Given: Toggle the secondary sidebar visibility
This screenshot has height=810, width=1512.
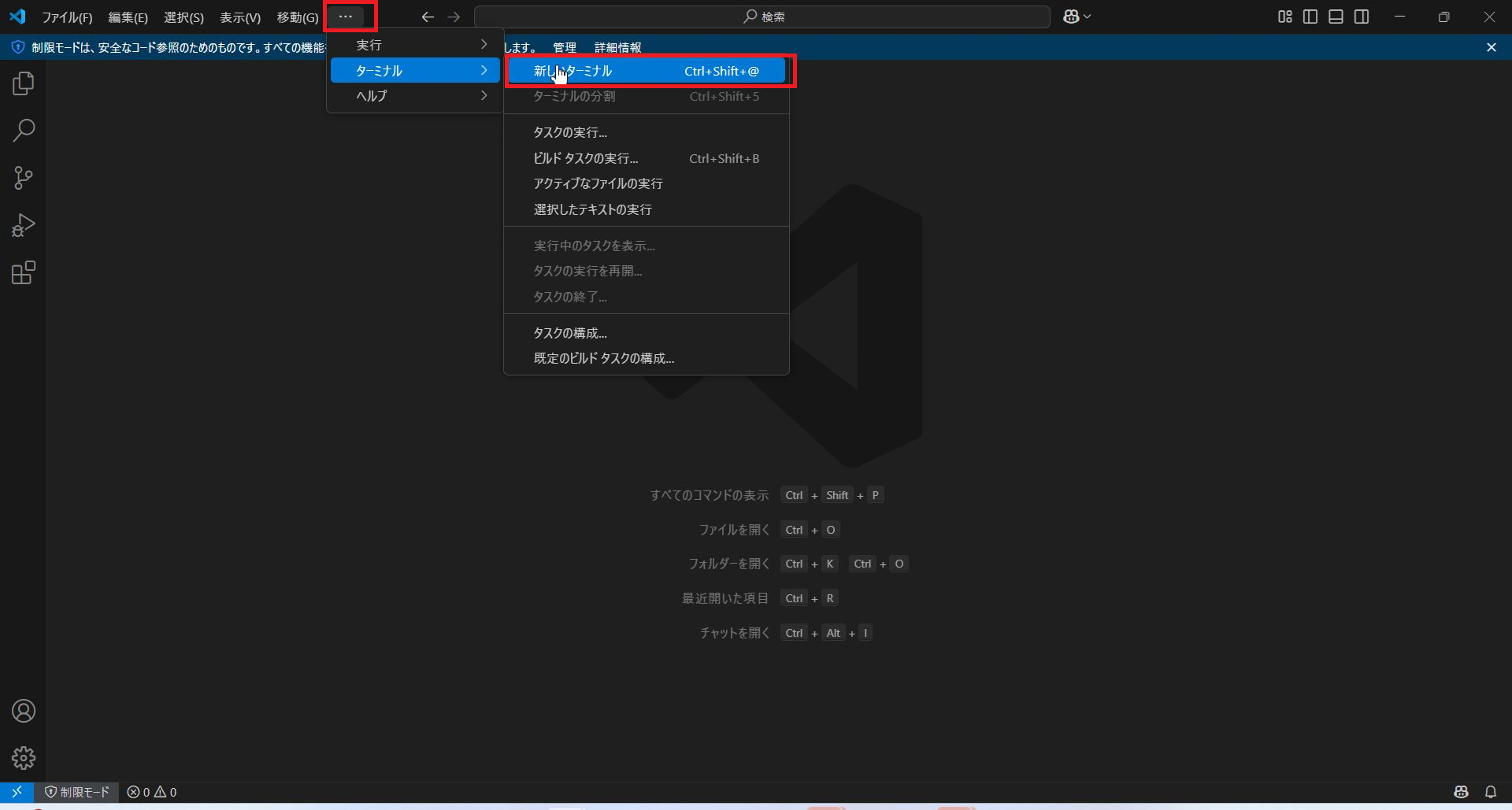Looking at the screenshot, I should coord(1362,16).
